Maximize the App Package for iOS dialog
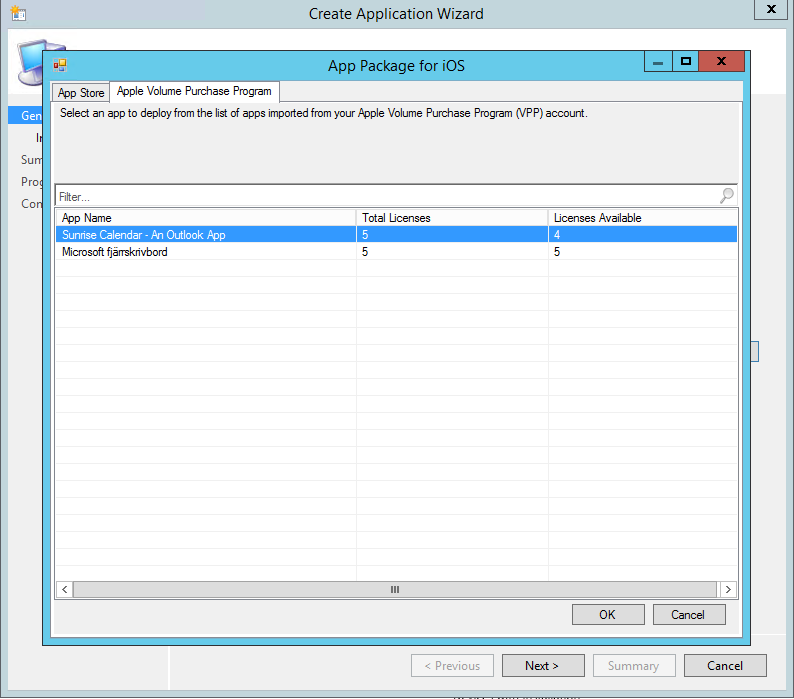The height and width of the screenshot is (699, 794). (x=686, y=62)
